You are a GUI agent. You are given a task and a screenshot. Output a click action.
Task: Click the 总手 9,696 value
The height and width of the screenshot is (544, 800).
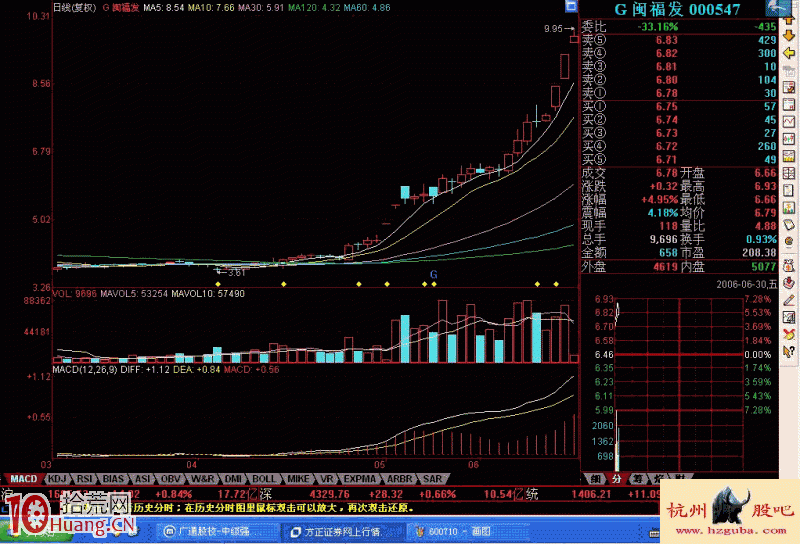(663, 239)
